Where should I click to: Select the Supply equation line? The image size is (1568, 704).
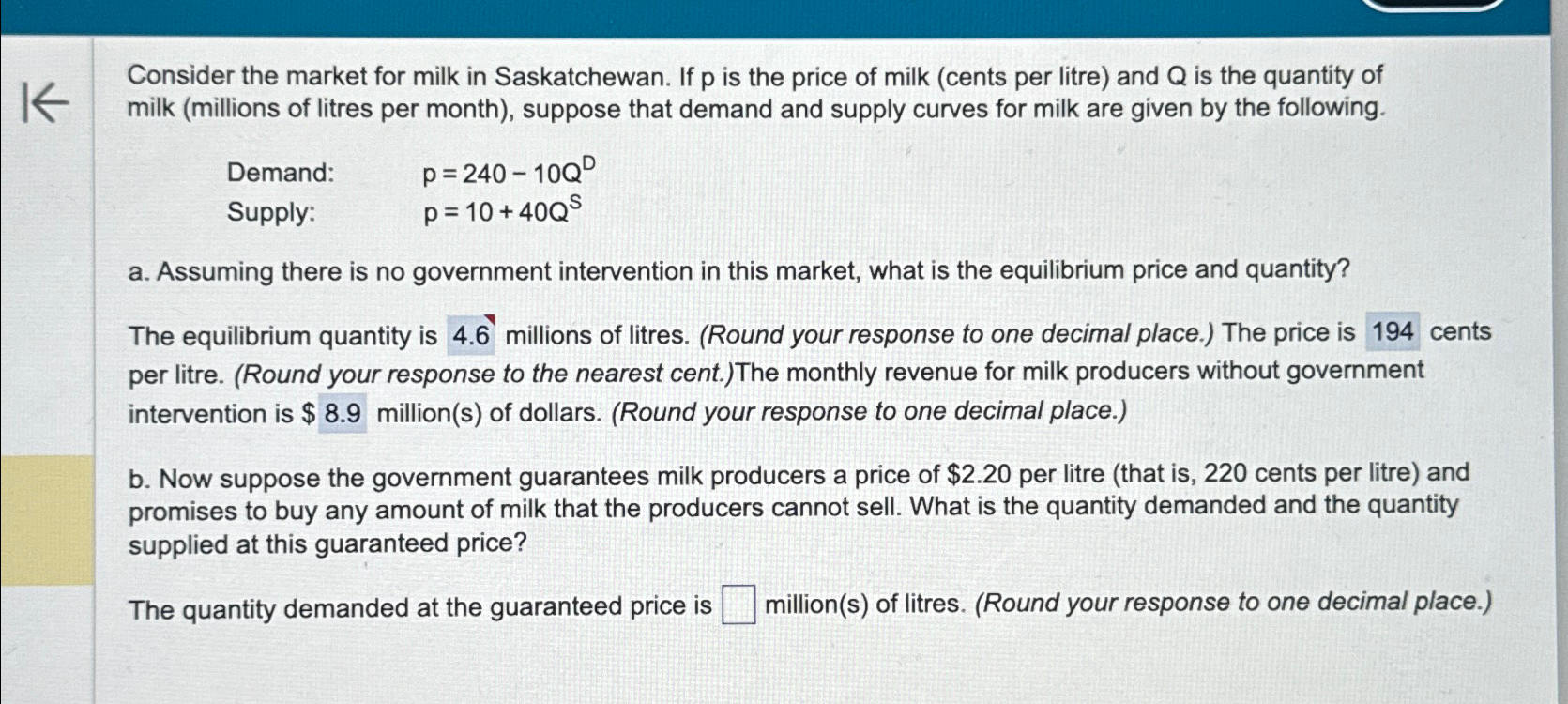(x=403, y=212)
